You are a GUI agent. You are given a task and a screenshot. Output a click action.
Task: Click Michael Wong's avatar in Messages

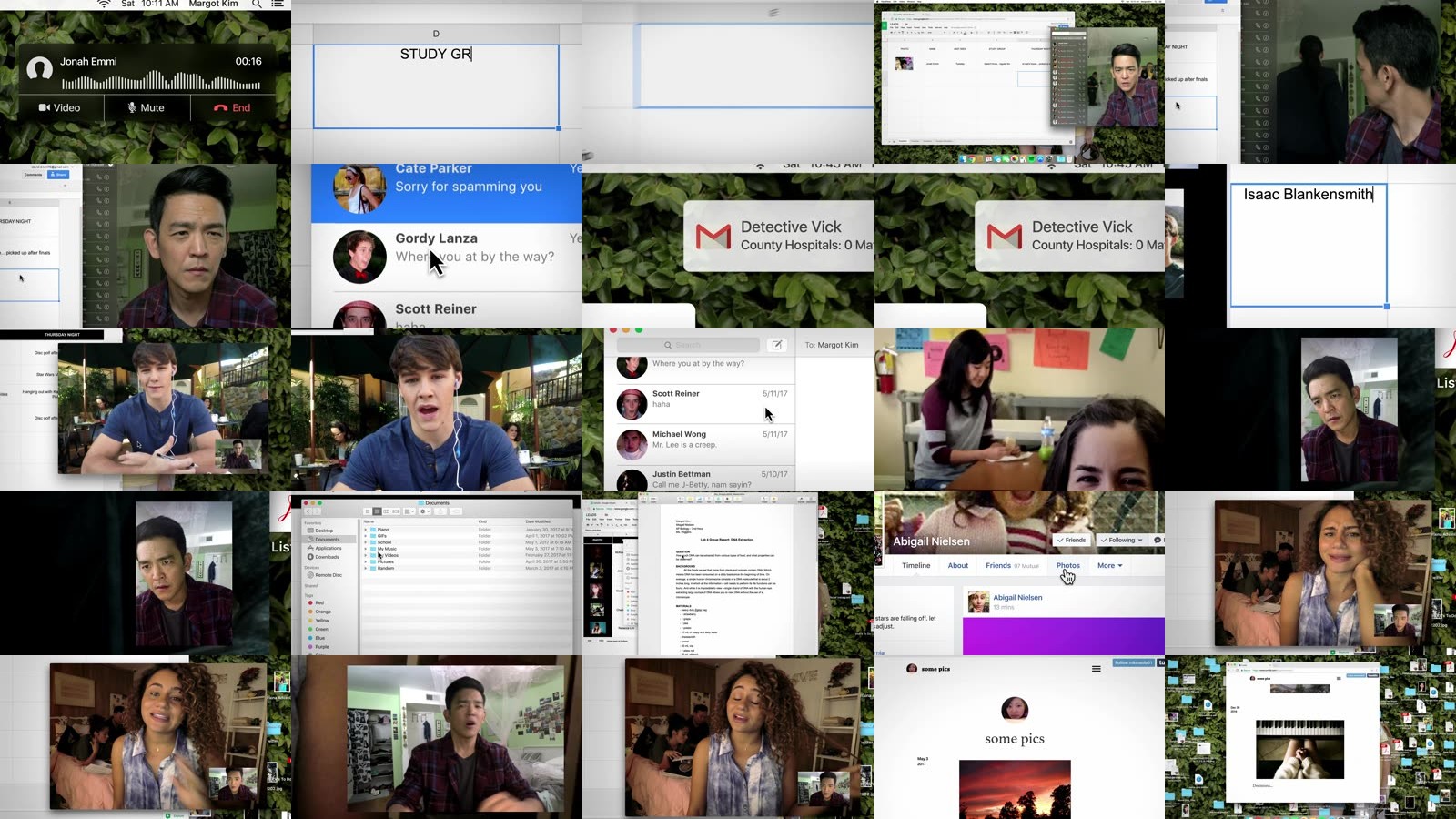[632, 444]
